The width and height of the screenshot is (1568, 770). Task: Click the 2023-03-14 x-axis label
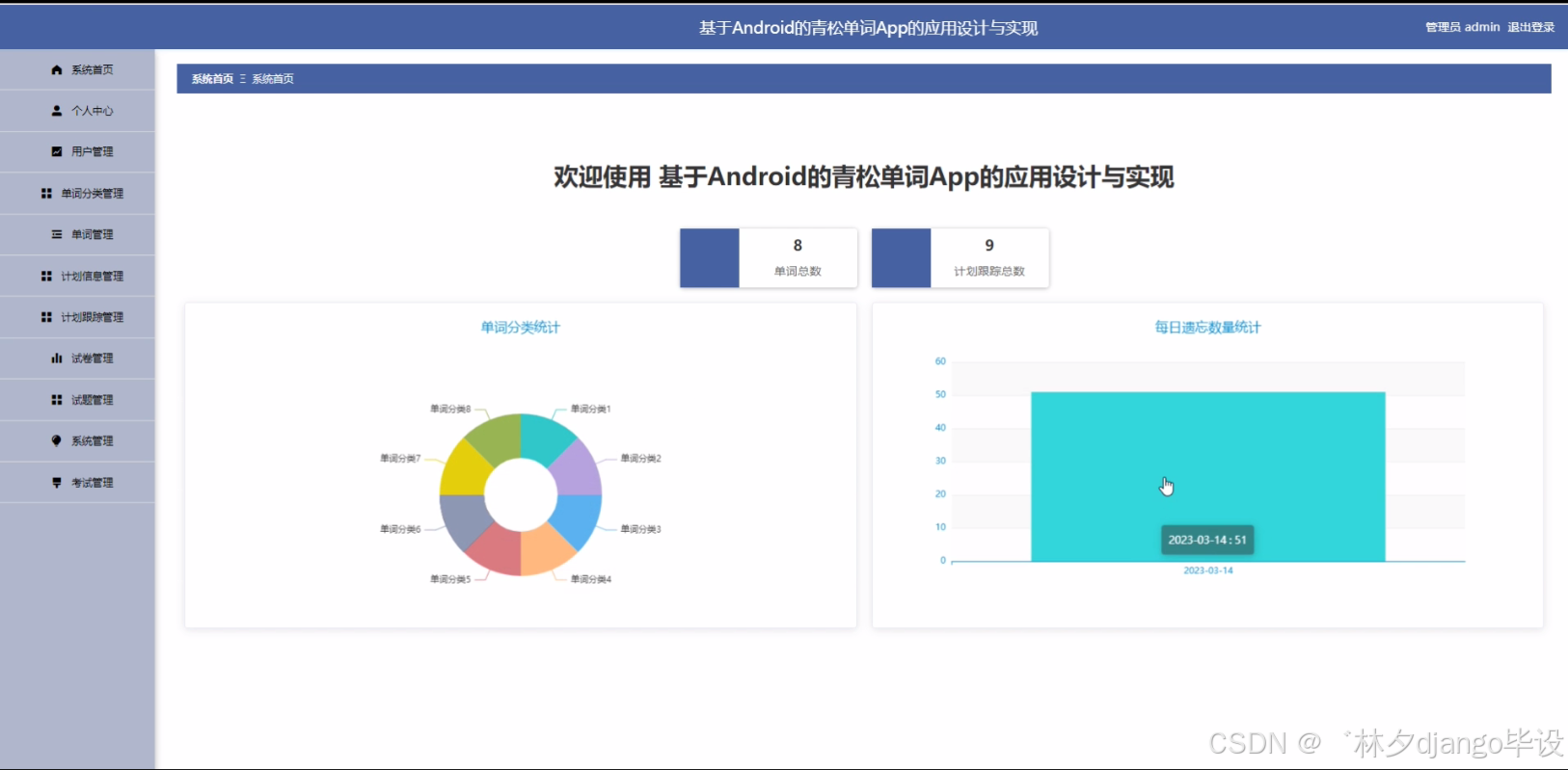coord(1208,571)
